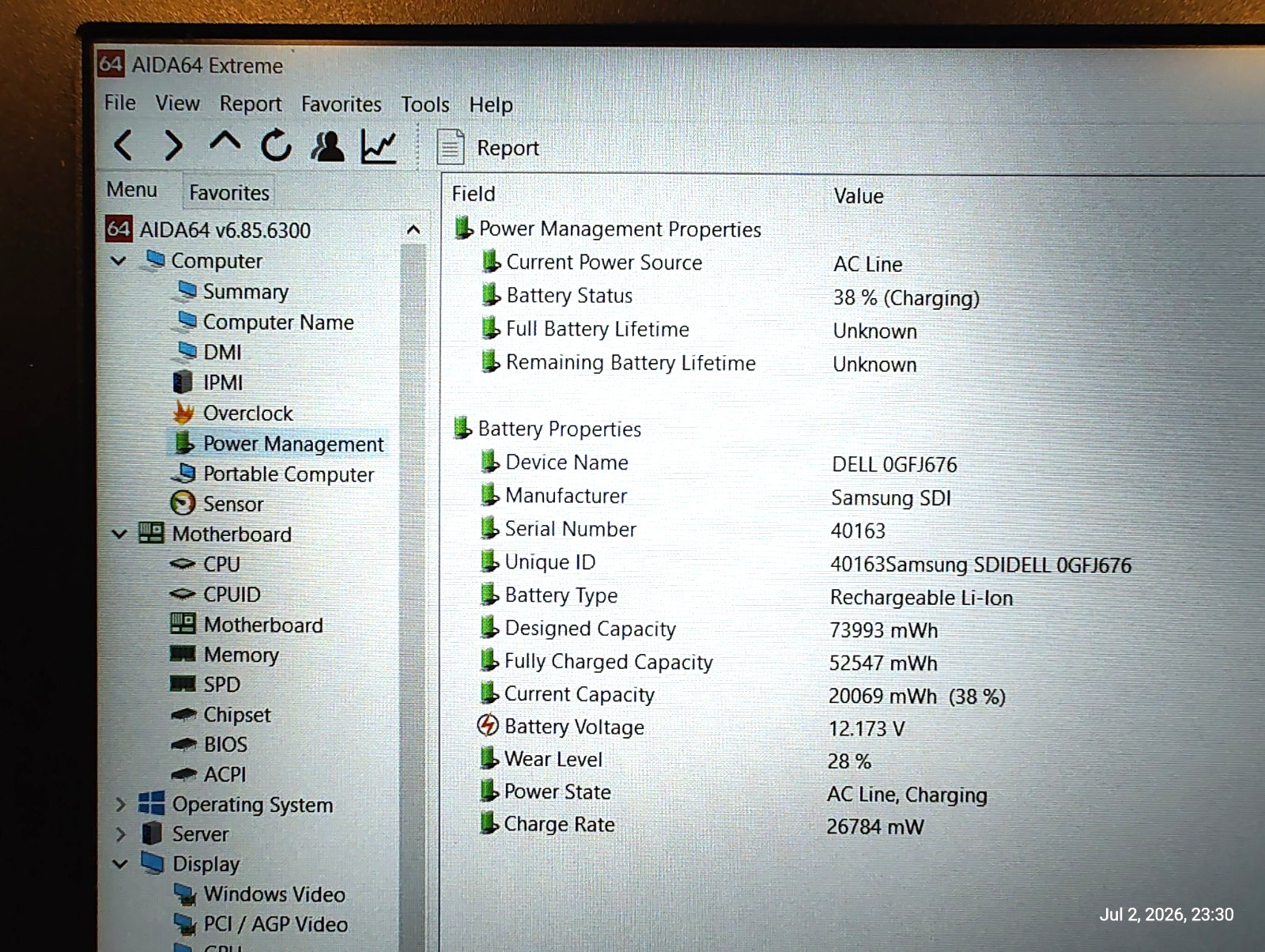The height and width of the screenshot is (952, 1265).
Task: Click the Chipset icon in tree
Action: [184, 715]
